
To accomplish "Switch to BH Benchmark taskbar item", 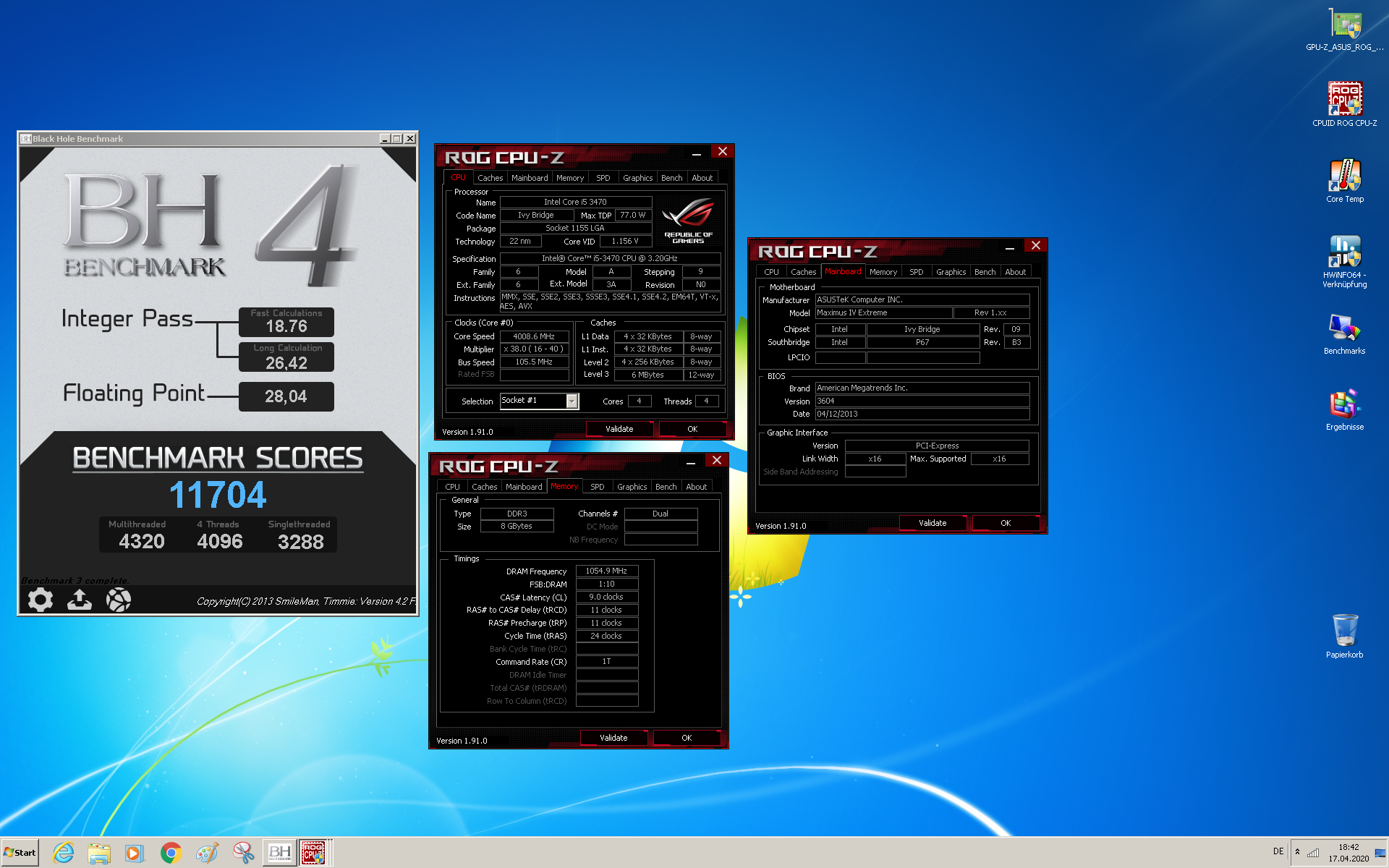I will tap(280, 853).
